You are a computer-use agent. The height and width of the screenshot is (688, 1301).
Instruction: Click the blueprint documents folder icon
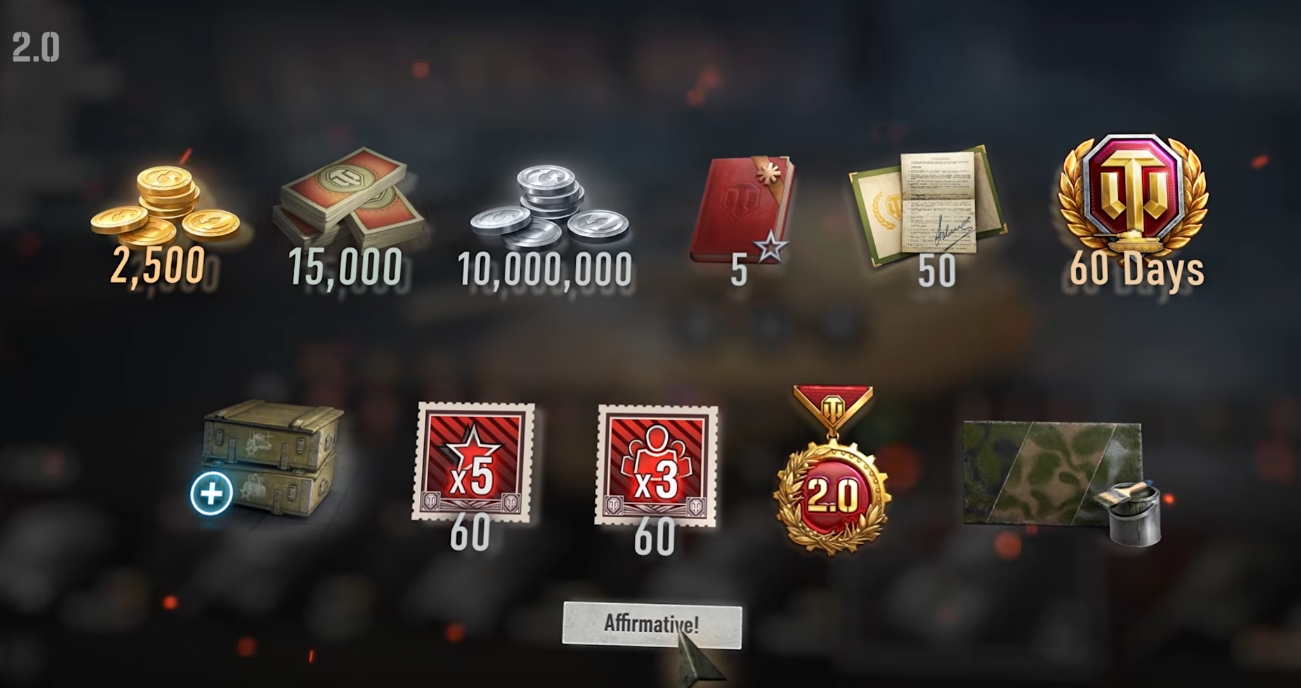pos(930,208)
